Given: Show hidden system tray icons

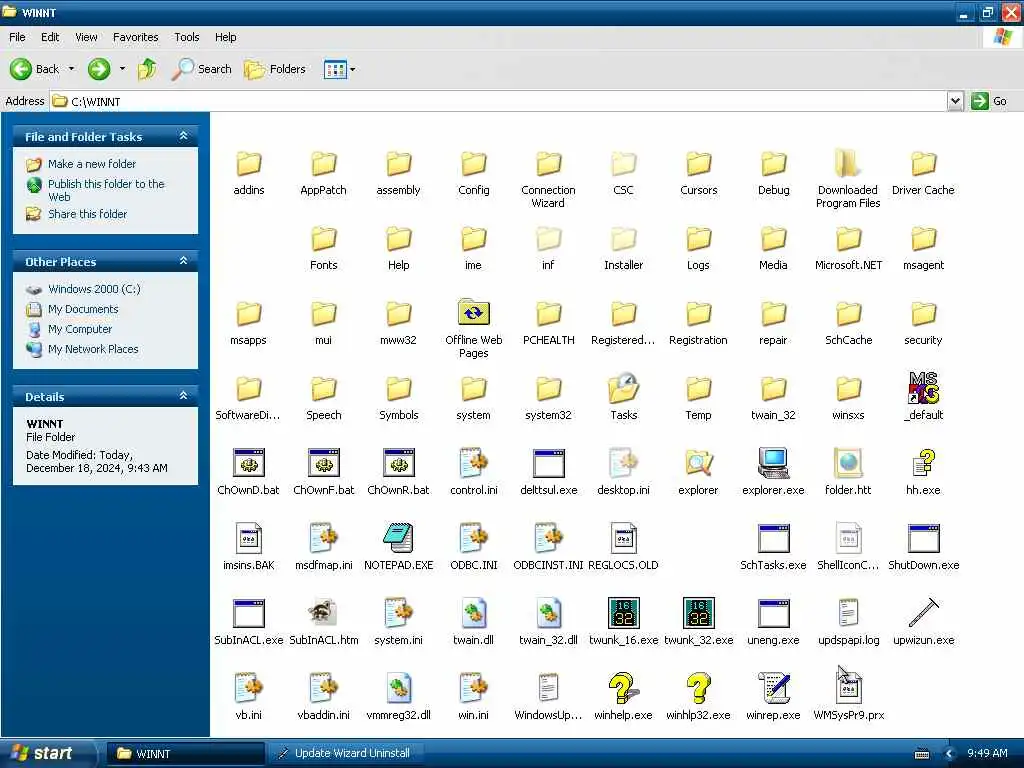Looking at the screenshot, I should (949, 754).
